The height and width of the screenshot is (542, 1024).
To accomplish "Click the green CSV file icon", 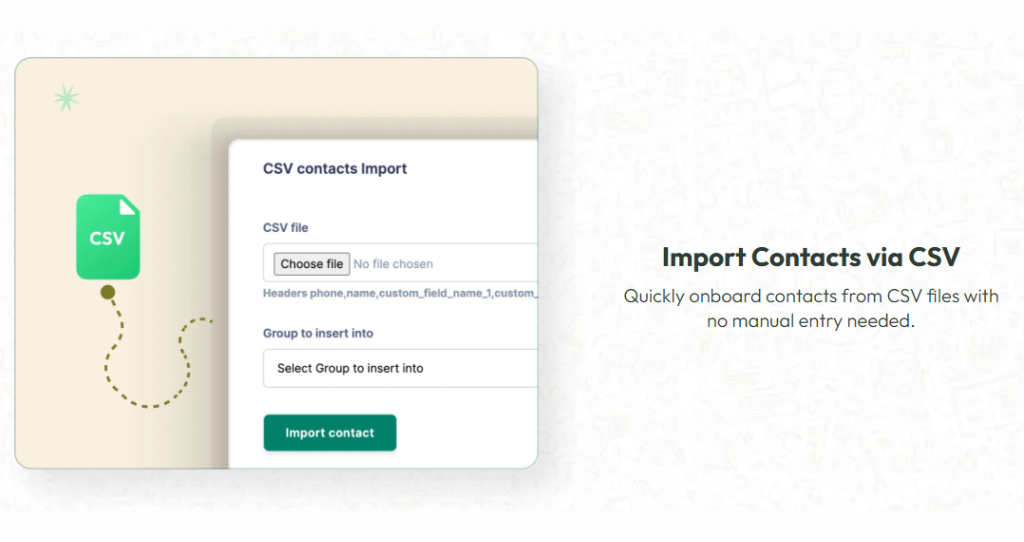I will pyautogui.click(x=108, y=236).
